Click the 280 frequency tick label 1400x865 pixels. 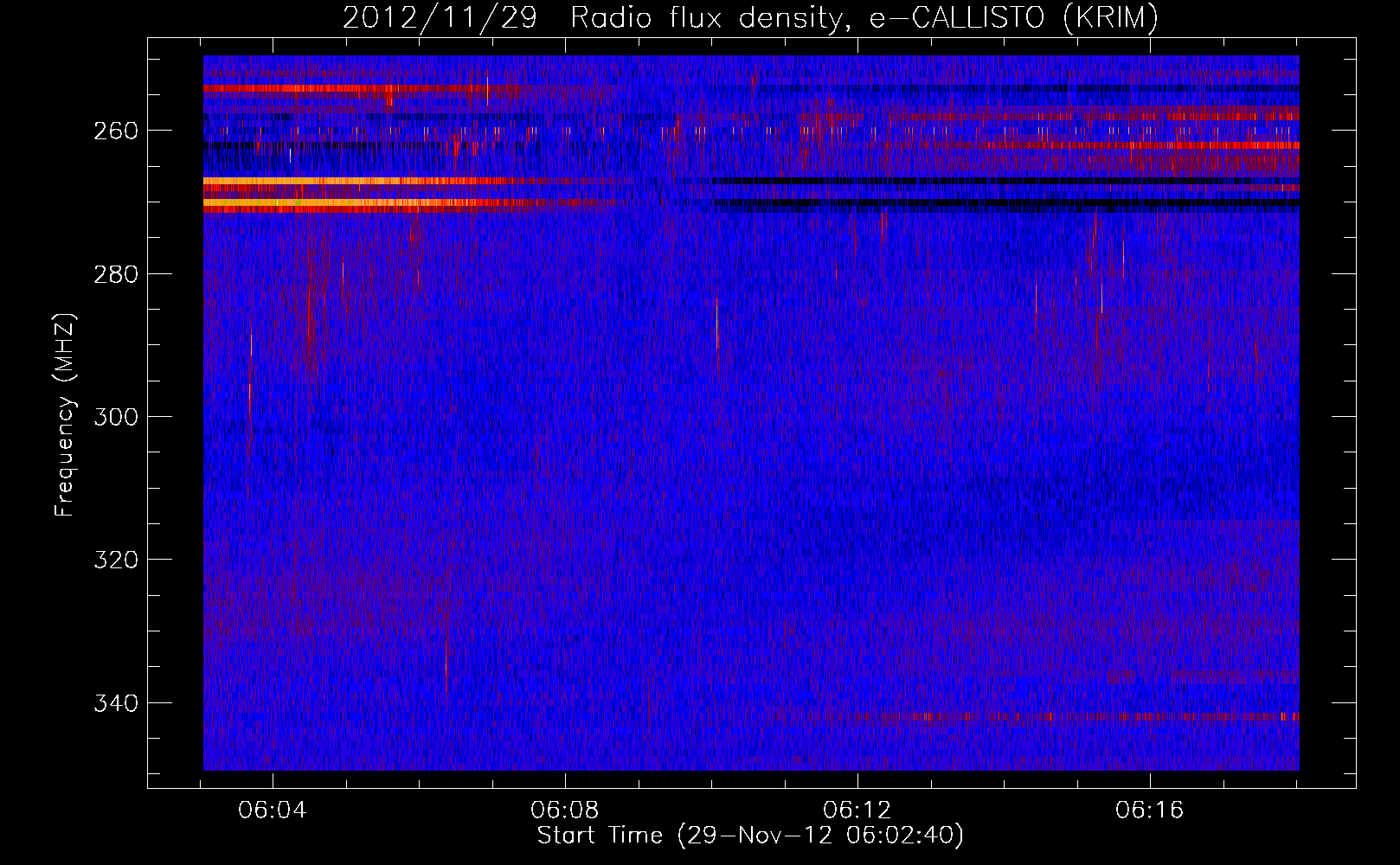coord(115,274)
